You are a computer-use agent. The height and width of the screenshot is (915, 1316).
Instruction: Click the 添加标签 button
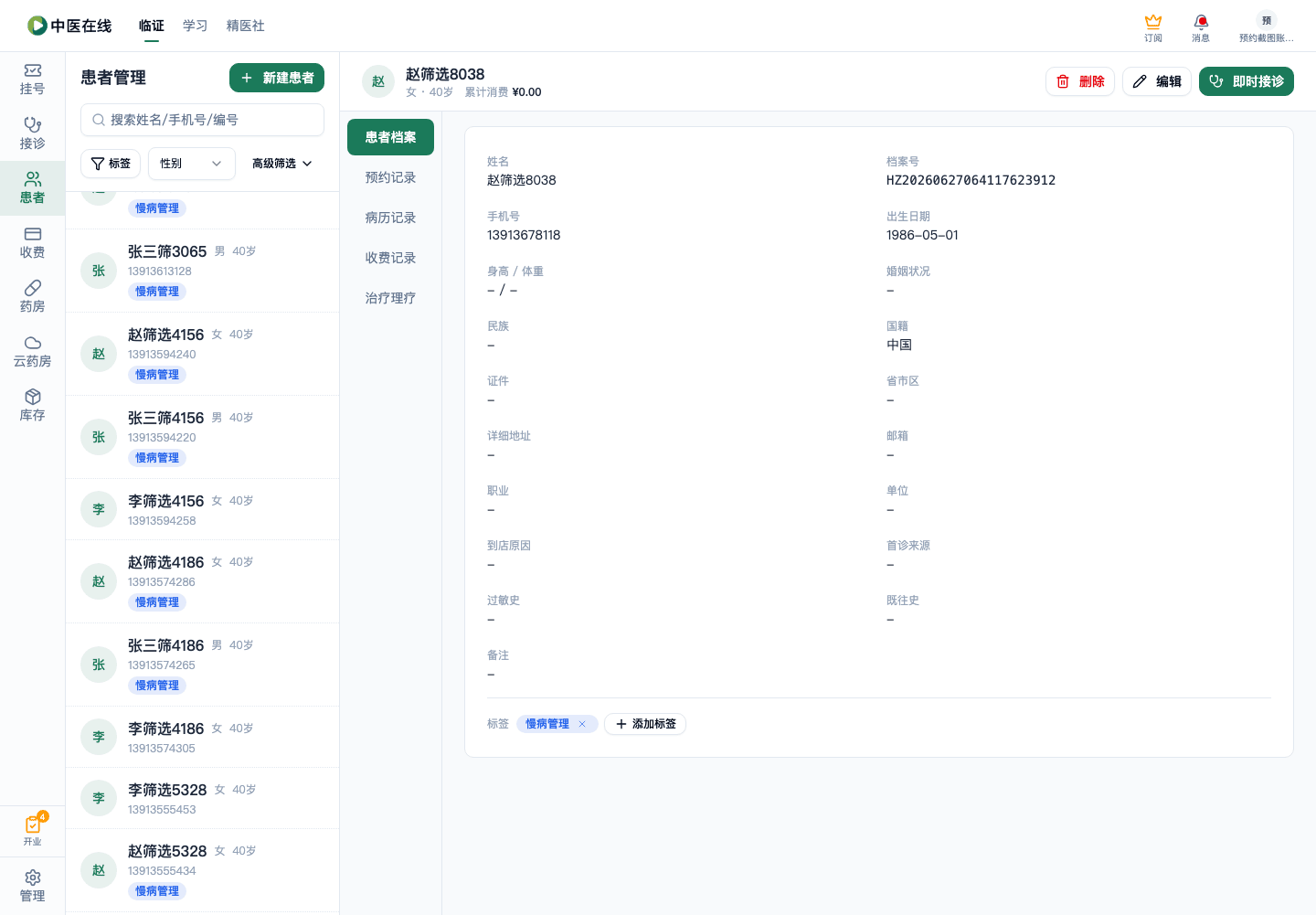[645, 724]
